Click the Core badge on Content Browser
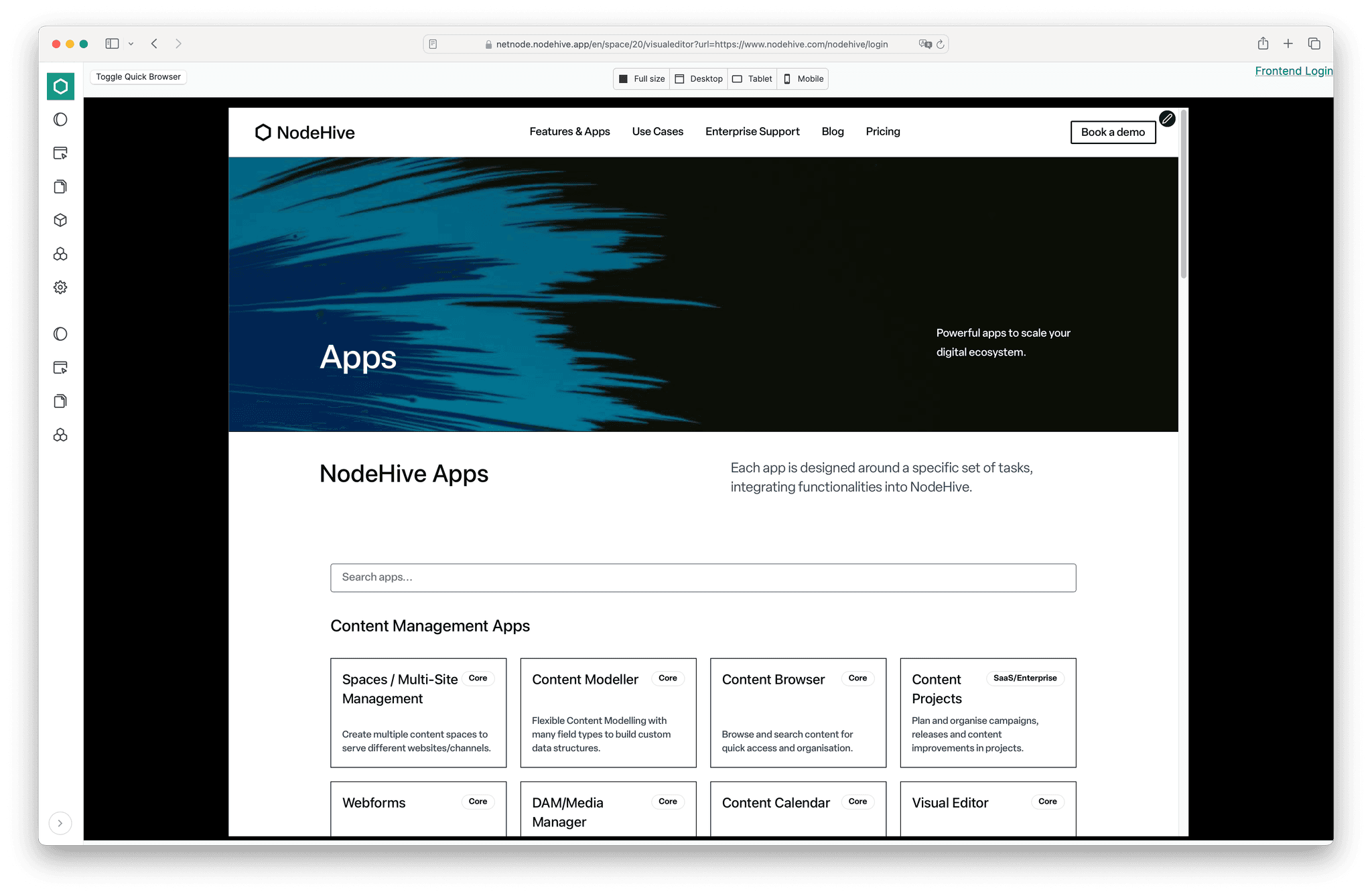This screenshot has height=896, width=1372. tap(857, 678)
